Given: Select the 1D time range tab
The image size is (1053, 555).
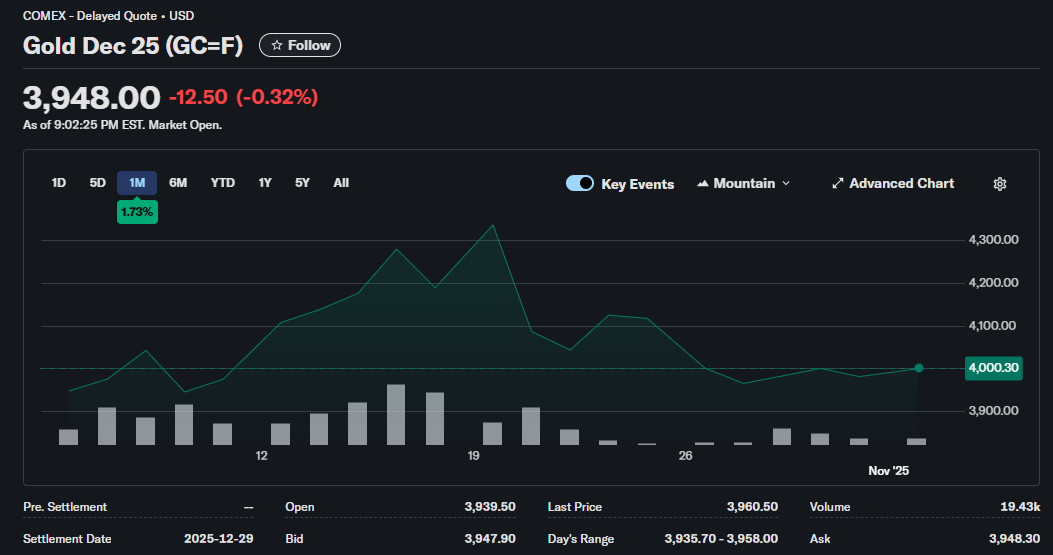Looking at the screenshot, I should click(59, 183).
